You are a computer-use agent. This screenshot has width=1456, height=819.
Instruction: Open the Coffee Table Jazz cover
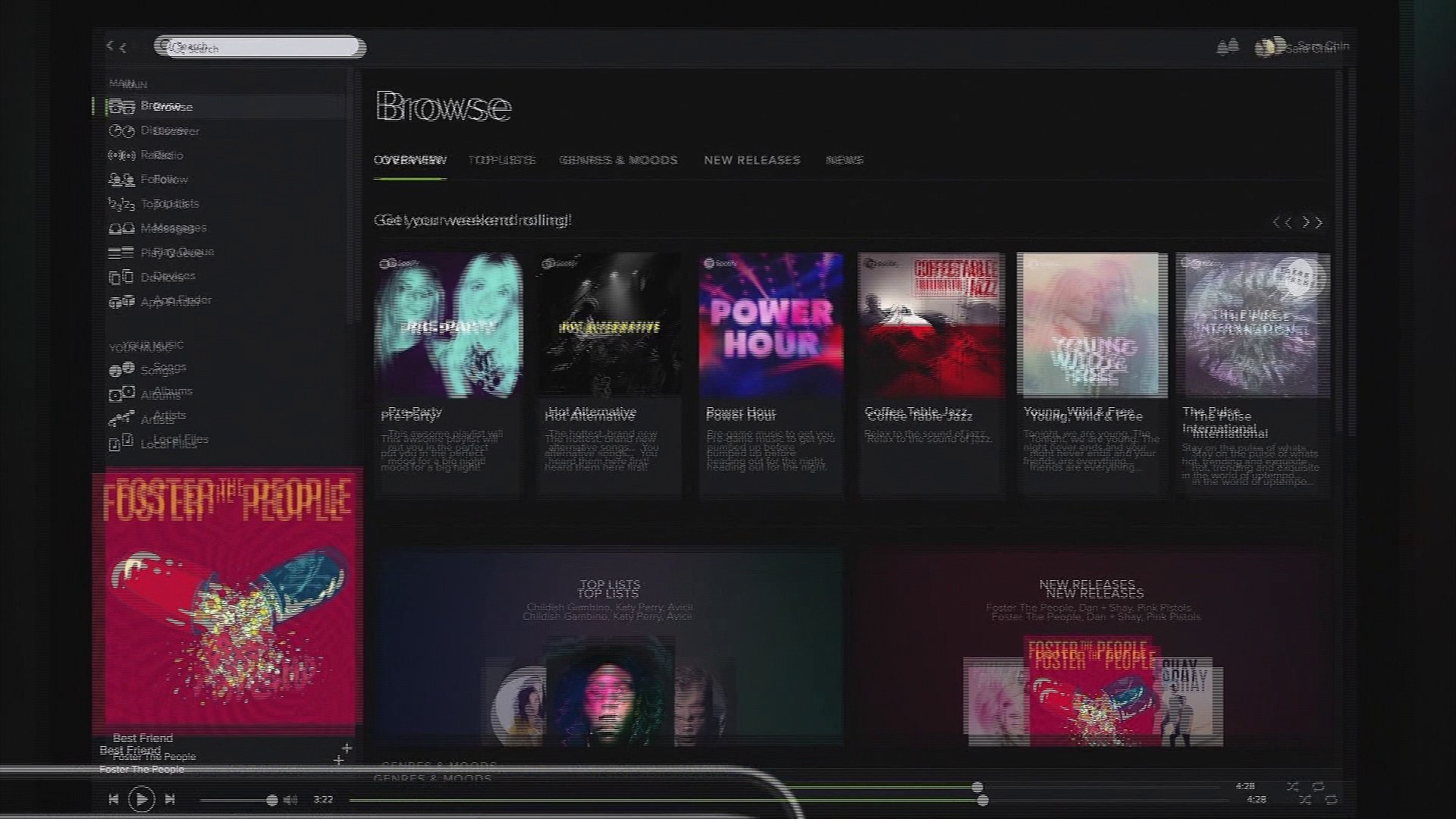click(x=932, y=325)
